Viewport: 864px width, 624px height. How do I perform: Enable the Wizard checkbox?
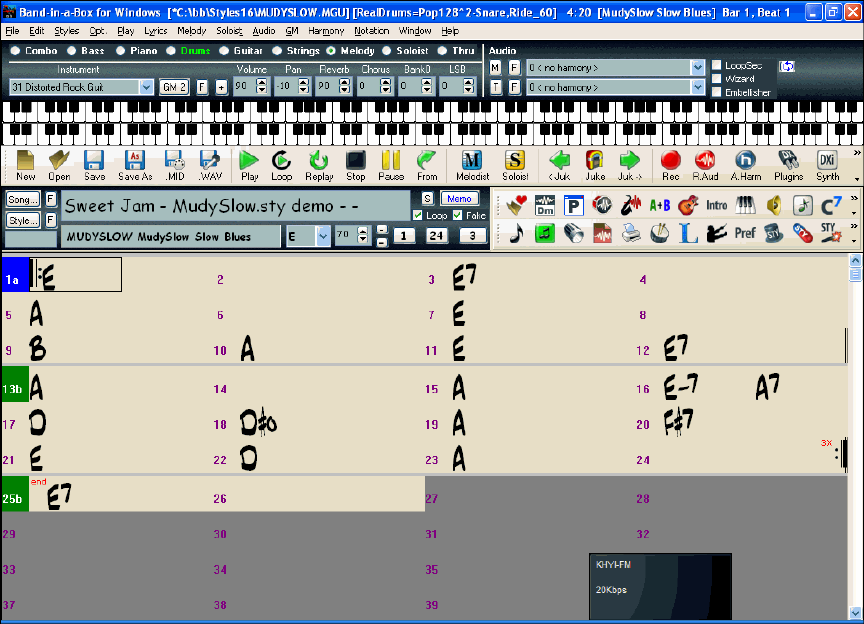click(x=716, y=79)
